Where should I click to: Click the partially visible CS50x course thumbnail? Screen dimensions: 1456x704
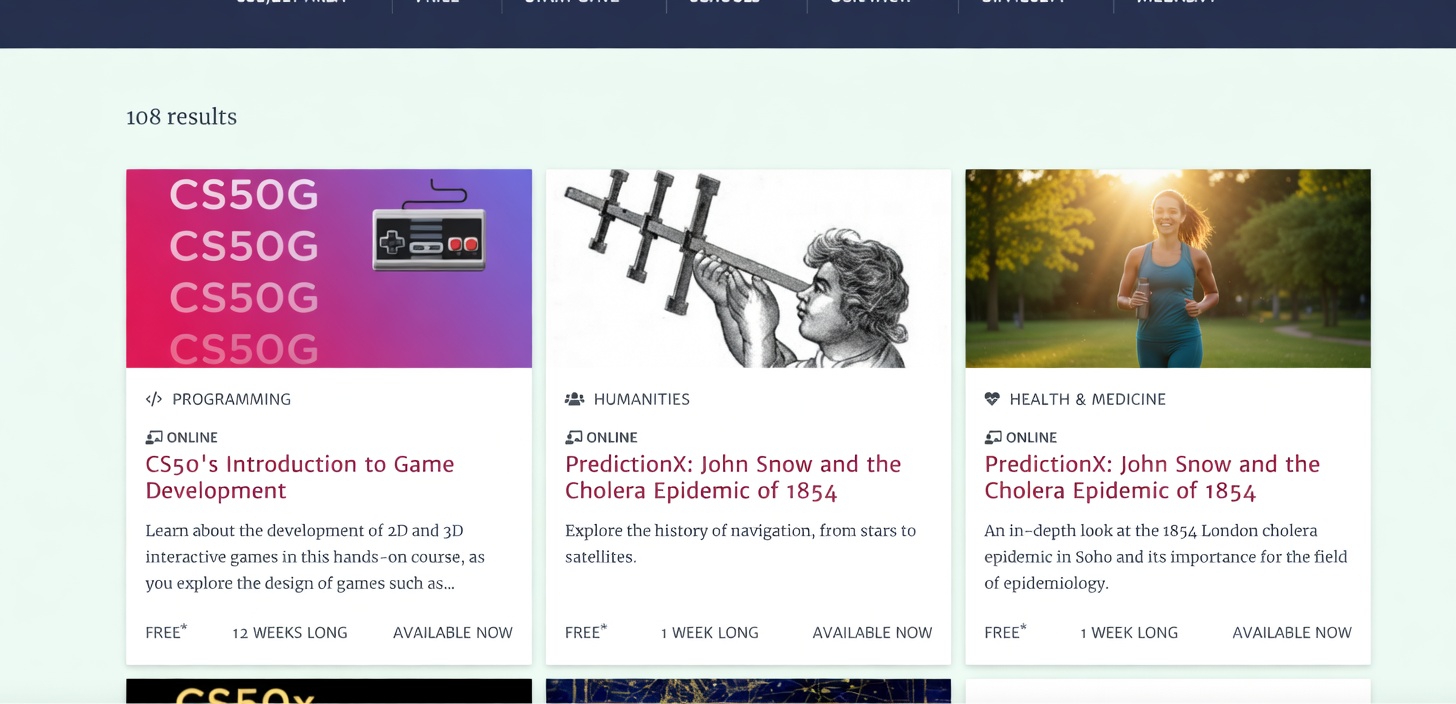pos(328,691)
